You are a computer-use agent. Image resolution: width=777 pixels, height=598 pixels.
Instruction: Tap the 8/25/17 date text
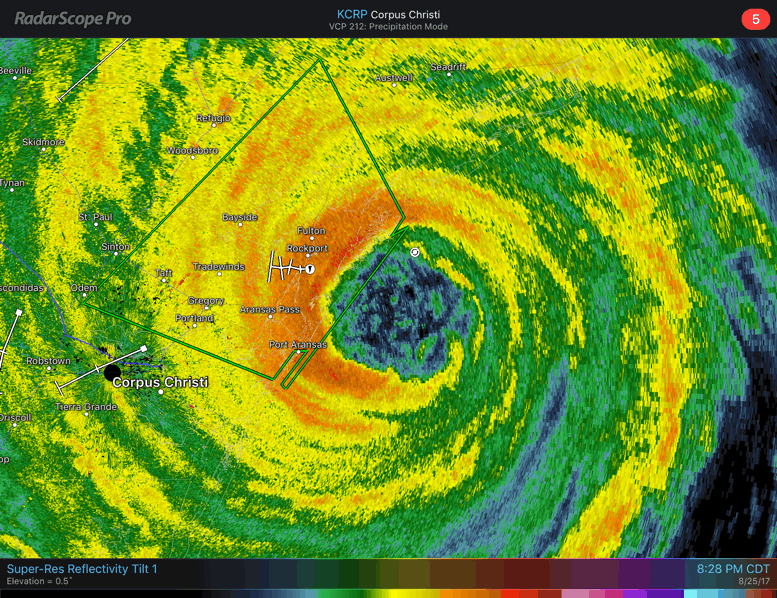pos(754,581)
